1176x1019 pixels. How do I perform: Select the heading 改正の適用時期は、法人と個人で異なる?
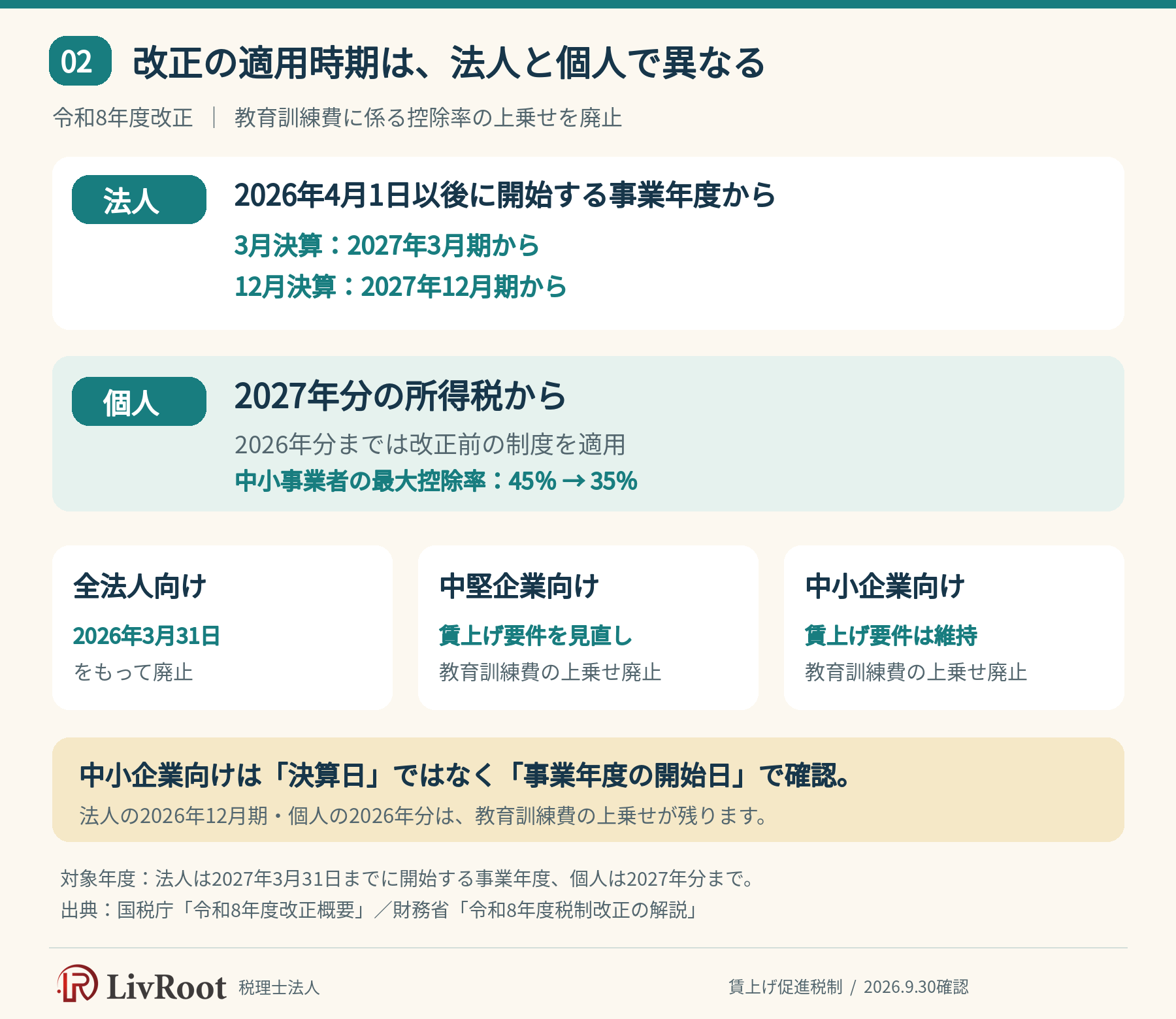[449, 63]
